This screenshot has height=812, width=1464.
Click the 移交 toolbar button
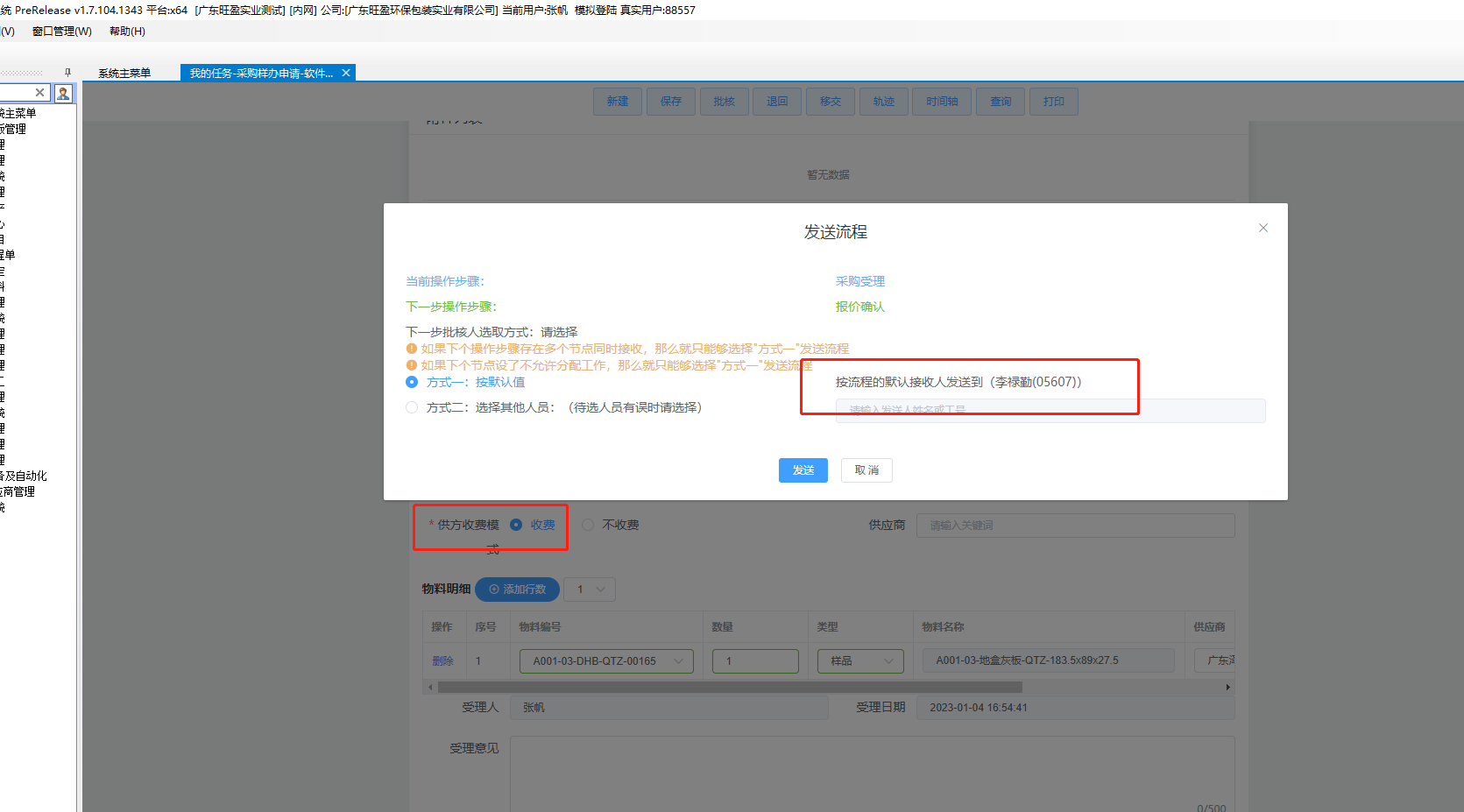pyautogui.click(x=831, y=102)
